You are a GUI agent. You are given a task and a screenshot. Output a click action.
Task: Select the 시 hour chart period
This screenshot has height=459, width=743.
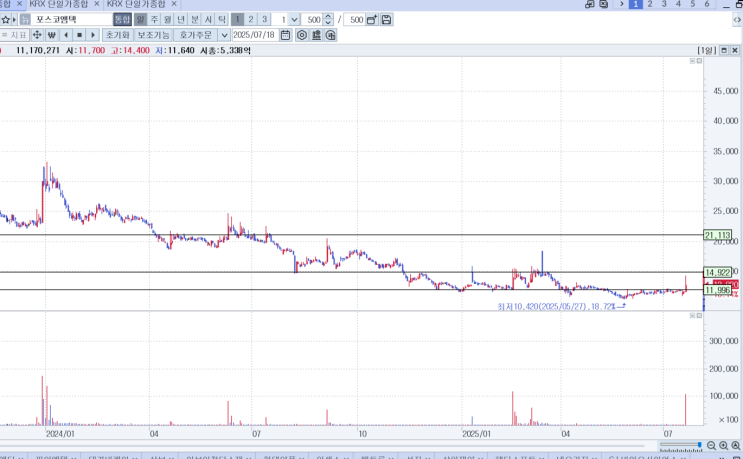[x=208, y=19]
